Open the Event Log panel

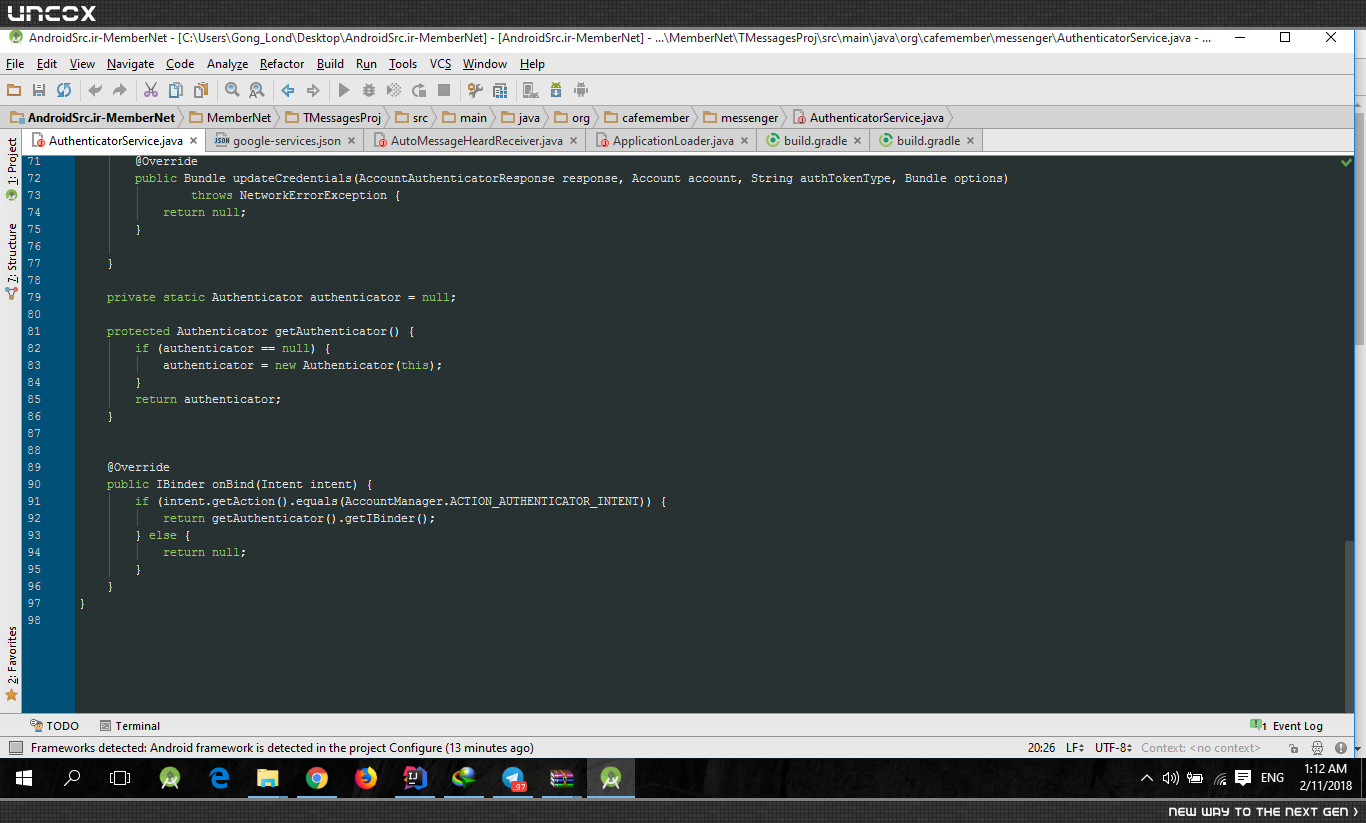click(1286, 726)
